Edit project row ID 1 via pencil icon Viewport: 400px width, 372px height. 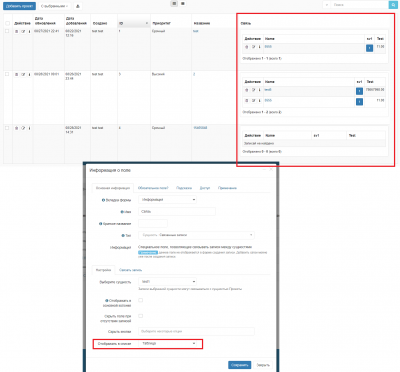click(23, 31)
